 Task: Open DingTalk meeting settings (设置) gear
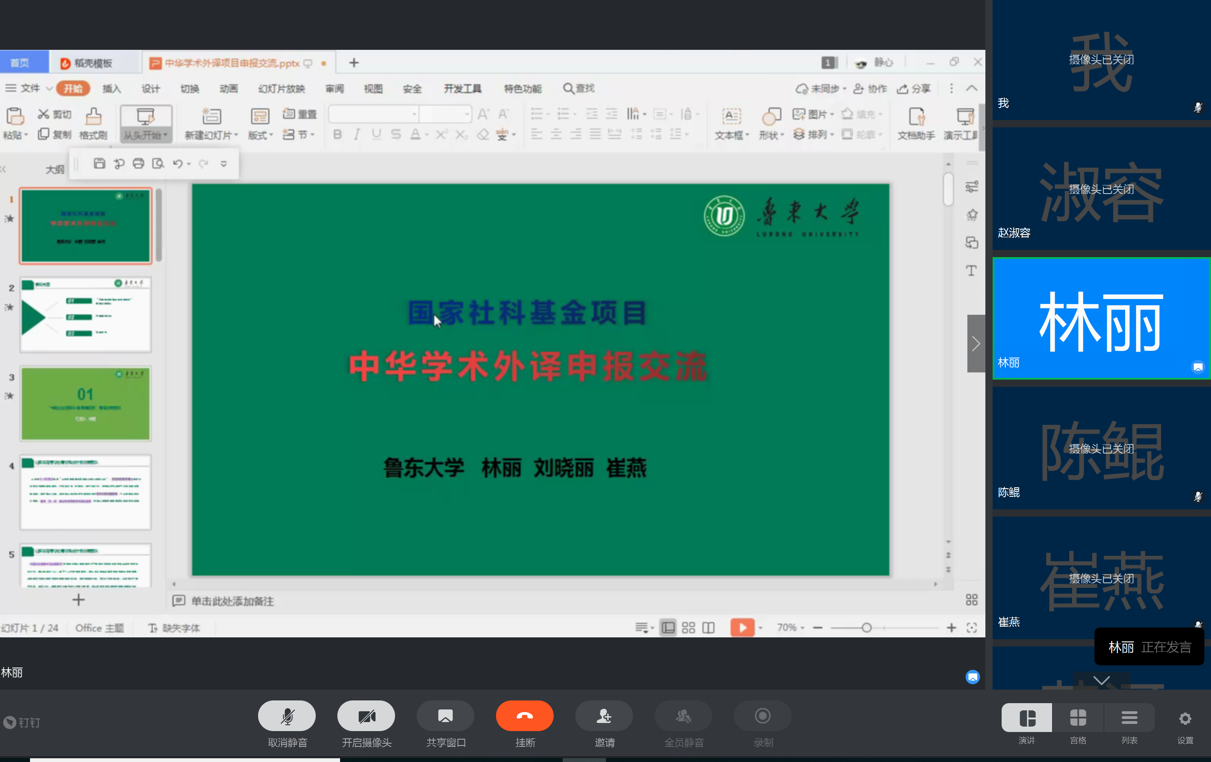click(x=1185, y=719)
